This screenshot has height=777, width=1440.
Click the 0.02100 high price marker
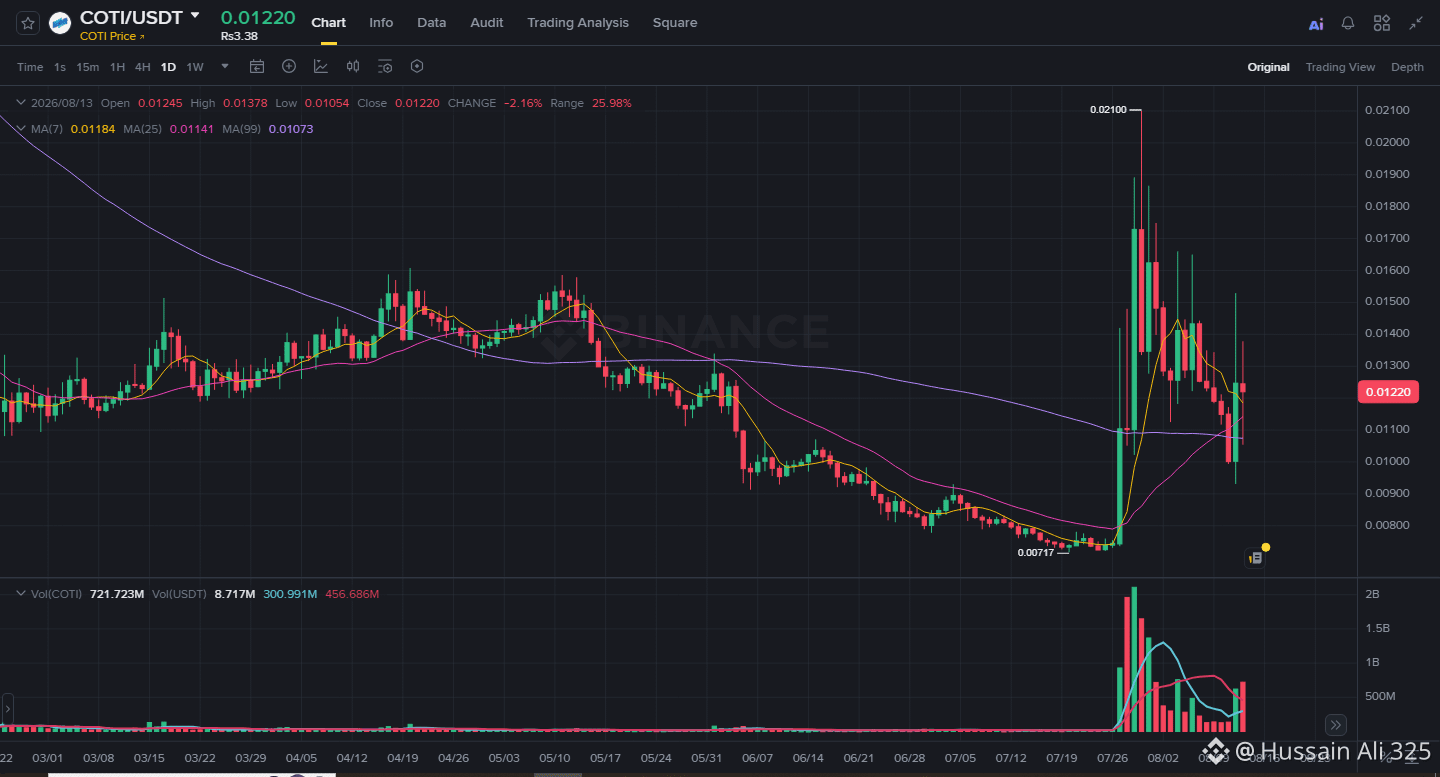[1110, 110]
